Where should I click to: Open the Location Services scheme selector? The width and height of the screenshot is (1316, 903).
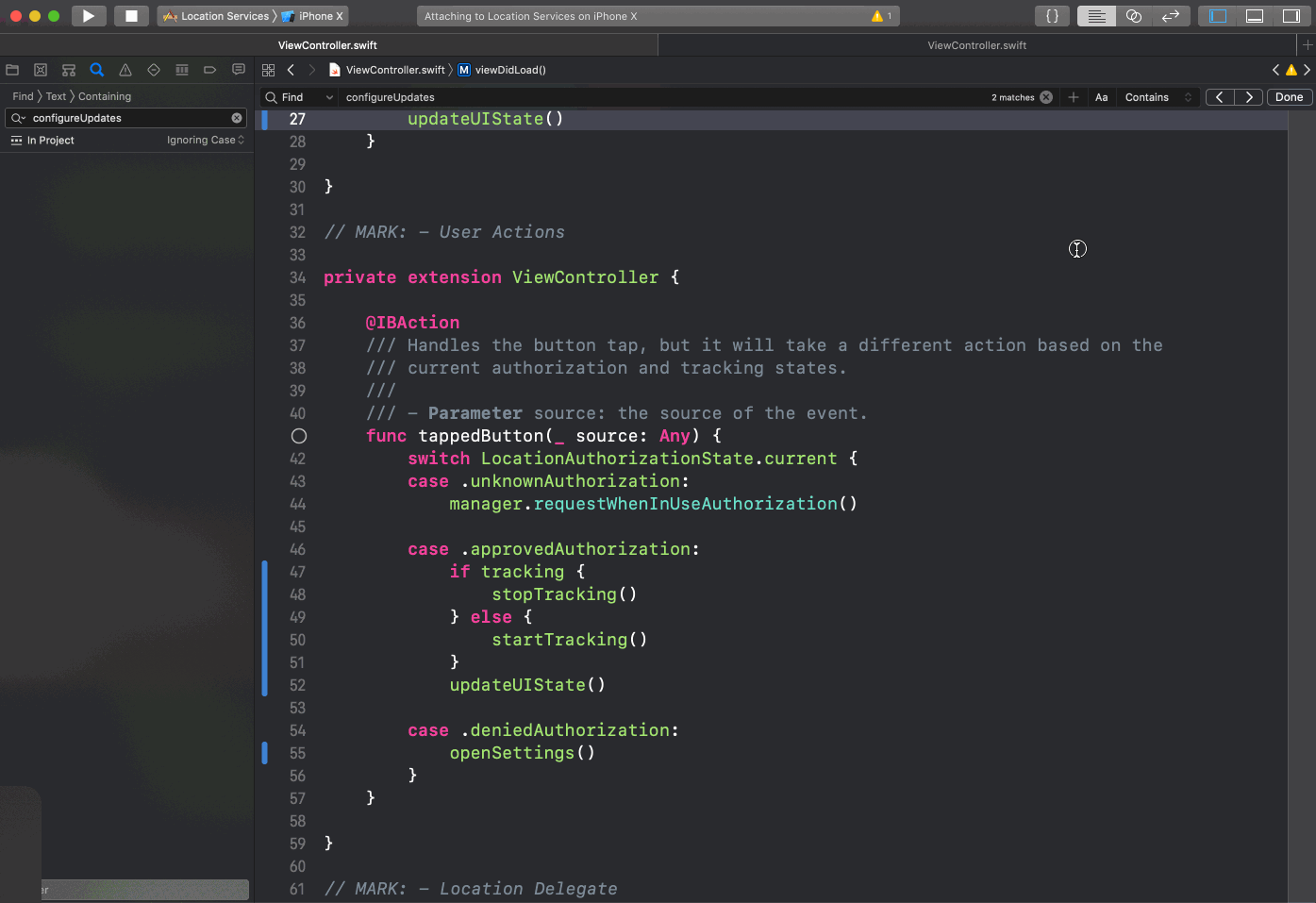[x=216, y=16]
